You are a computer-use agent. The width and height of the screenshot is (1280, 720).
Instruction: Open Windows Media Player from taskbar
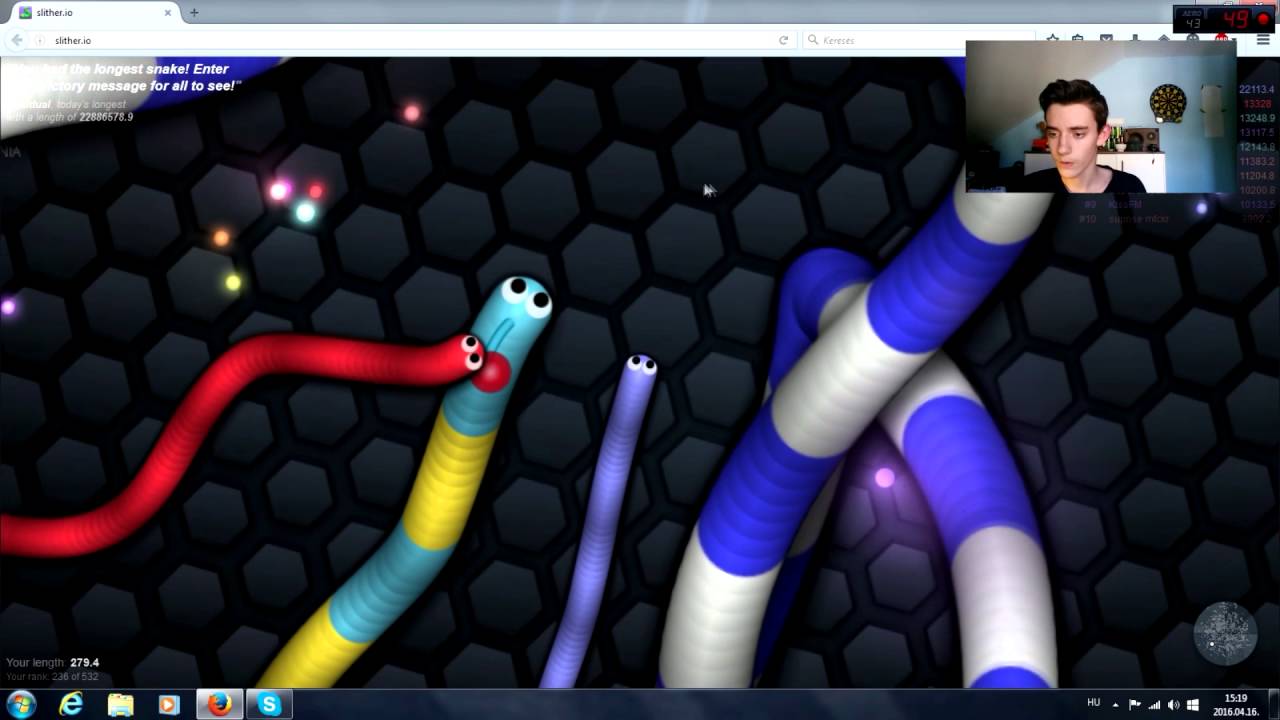coord(169,705)
